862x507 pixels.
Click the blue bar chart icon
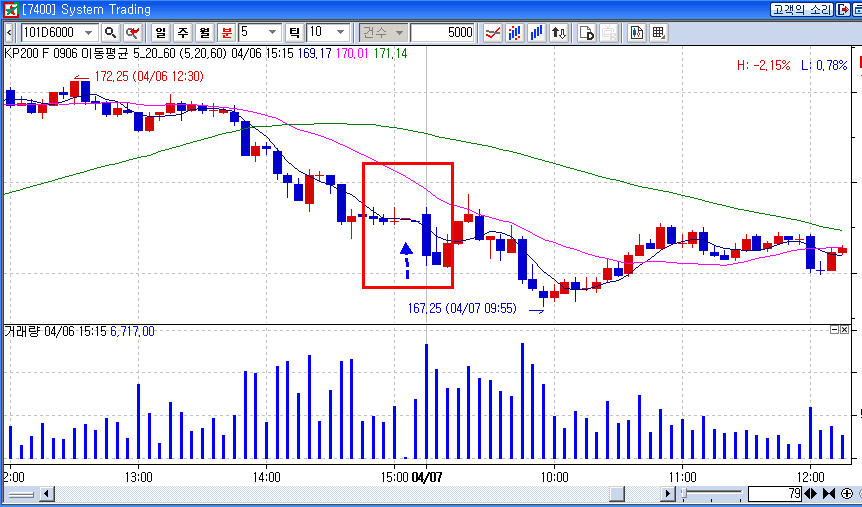pos(537,33)
